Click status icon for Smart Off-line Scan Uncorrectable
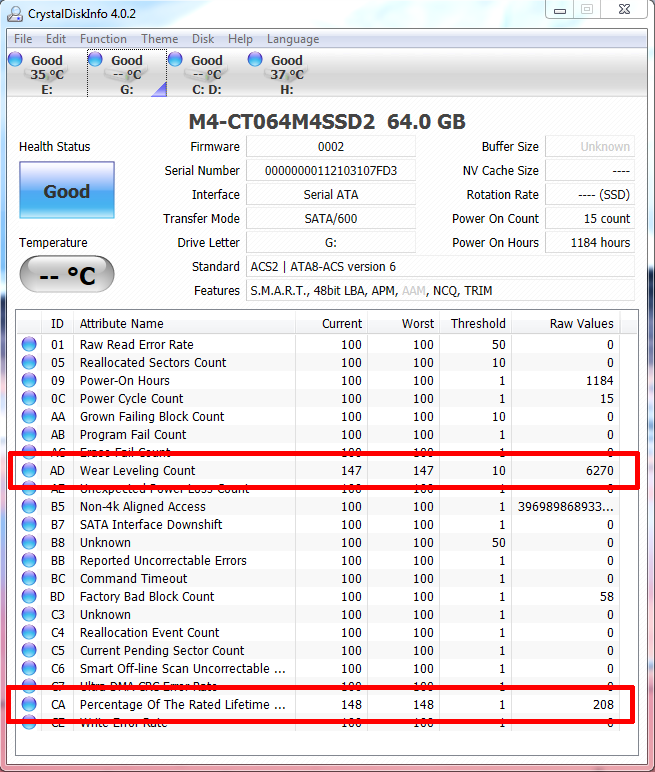This screenshot has height=772, width=655. [x=29, y=668]
